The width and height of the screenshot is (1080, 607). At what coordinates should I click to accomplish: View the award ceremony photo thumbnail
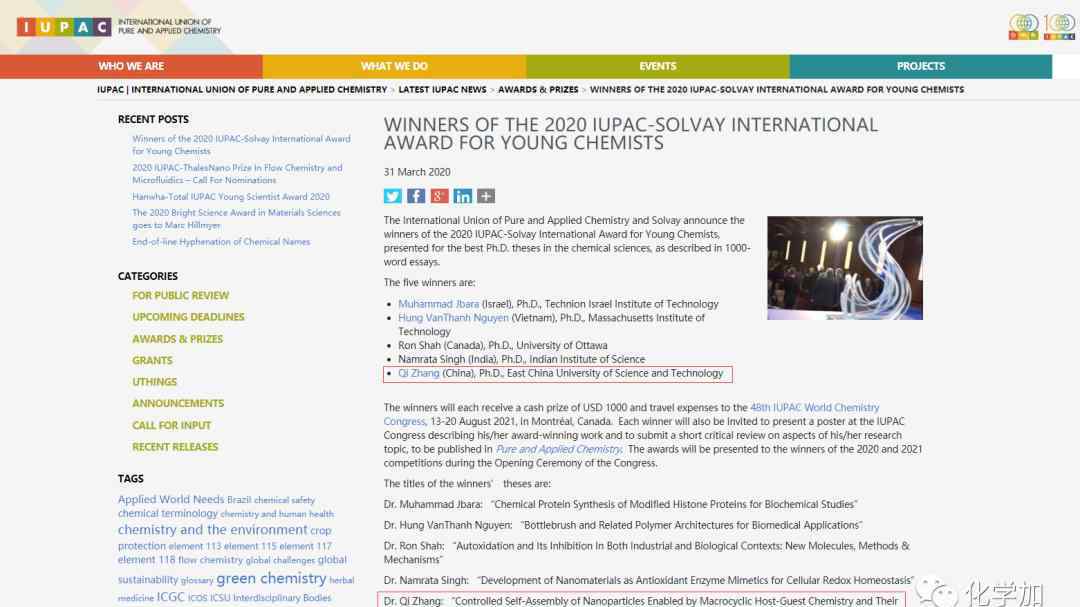845,268
